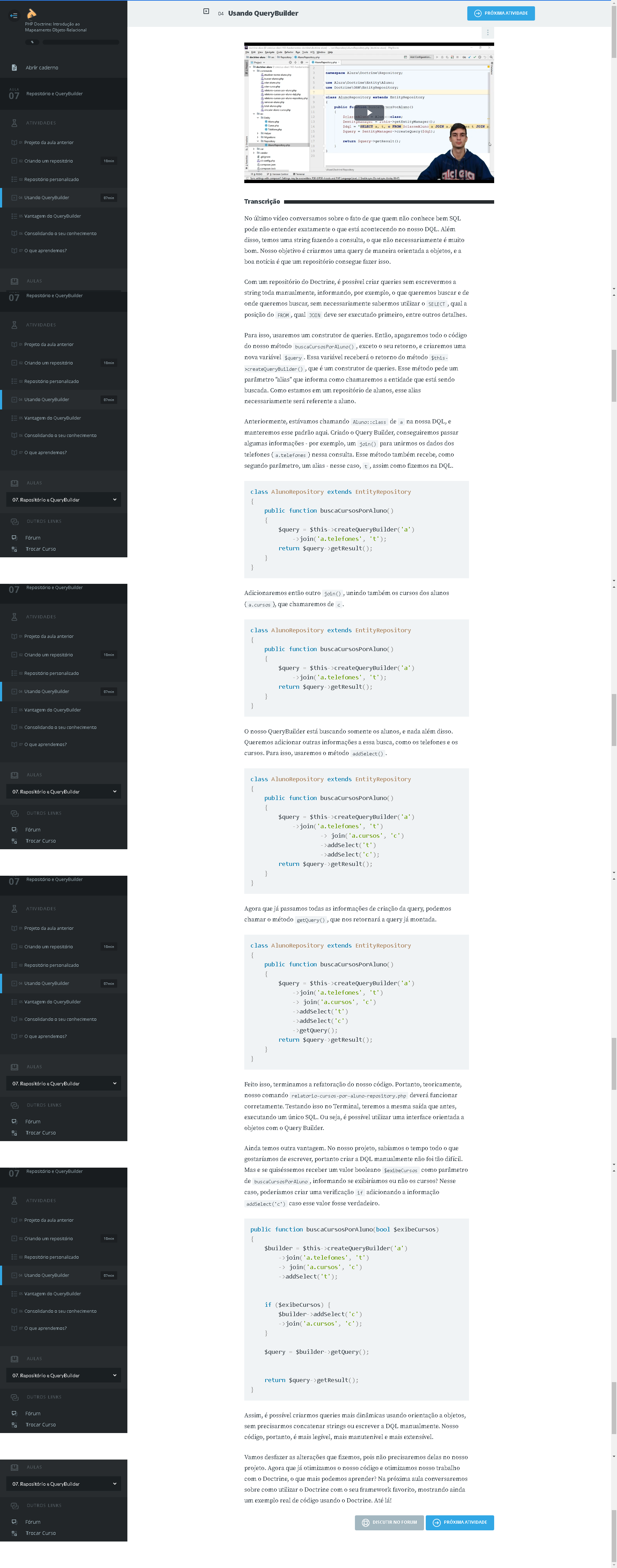Select 'Vantagem do QueryBuilder' in the top activity list

coord(52,216)
